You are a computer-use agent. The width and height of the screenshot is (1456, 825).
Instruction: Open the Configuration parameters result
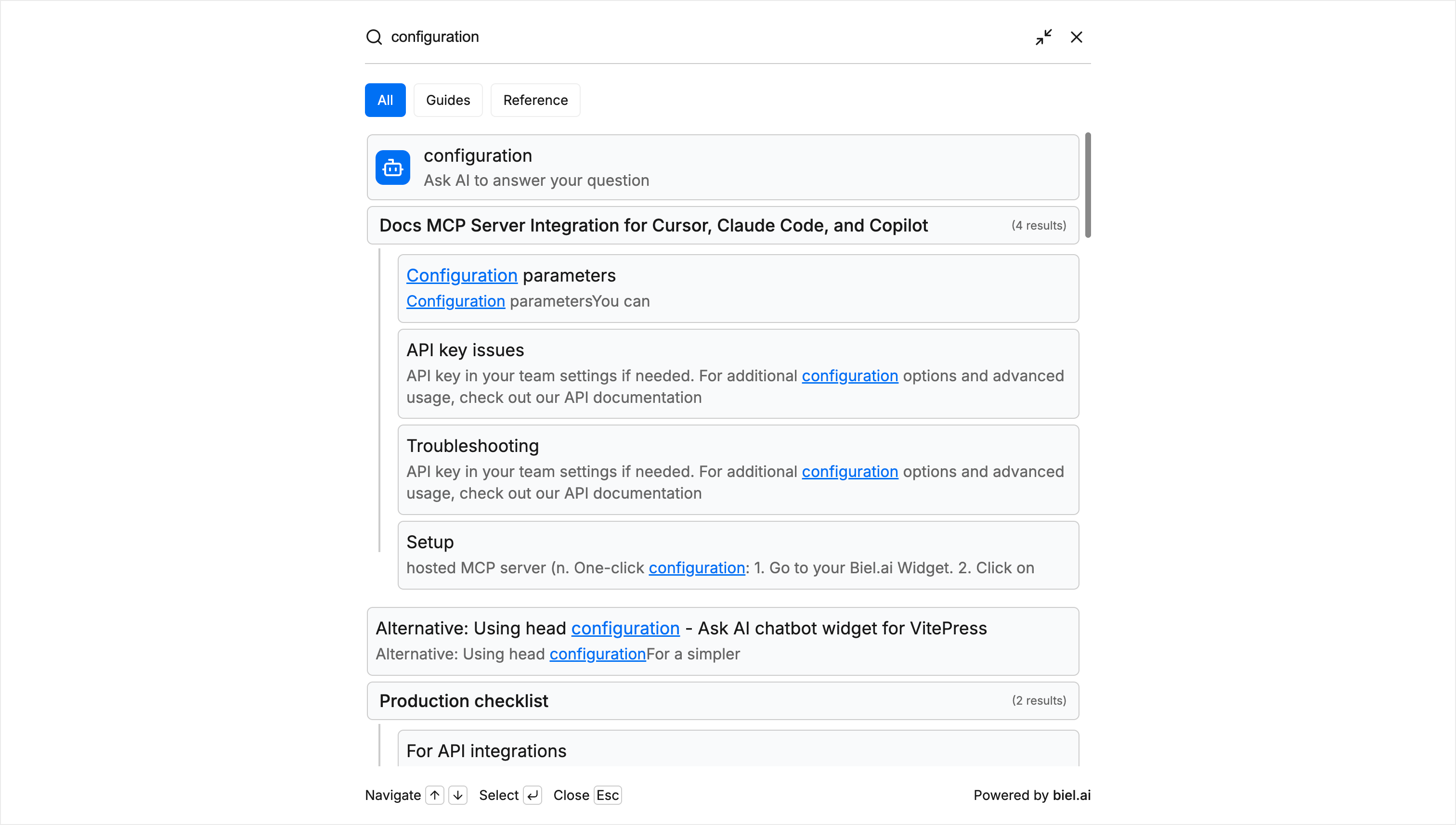coord(737,288)
